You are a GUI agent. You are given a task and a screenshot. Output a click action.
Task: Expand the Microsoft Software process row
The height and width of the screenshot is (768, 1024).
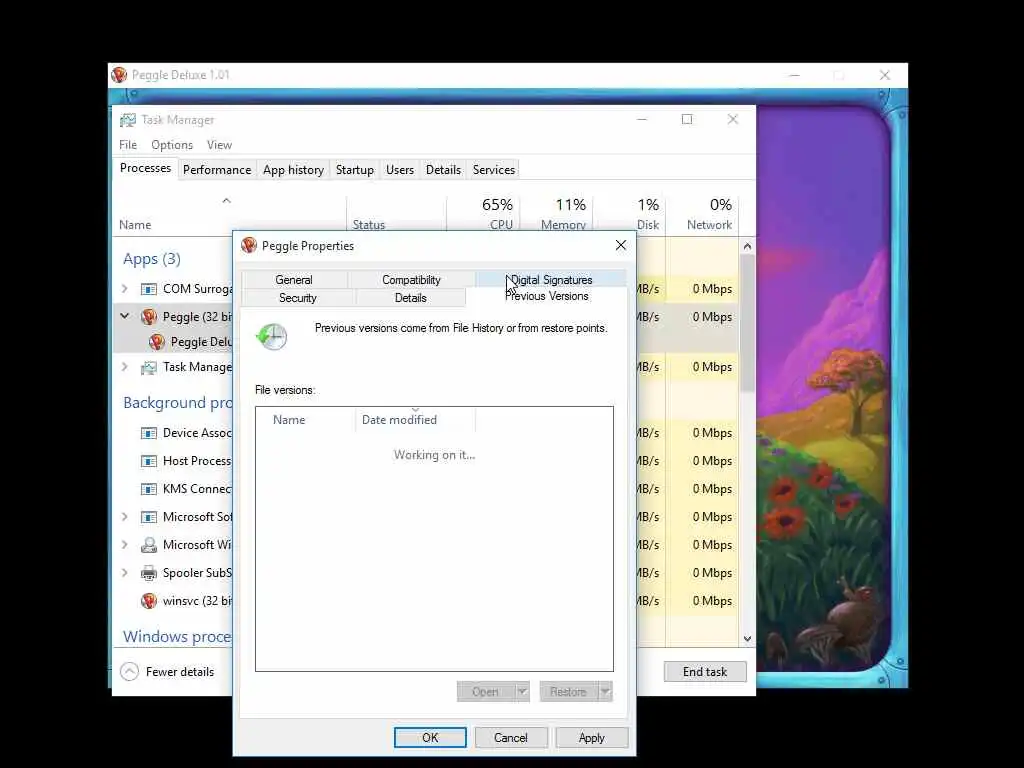click(x=125, y=517)
